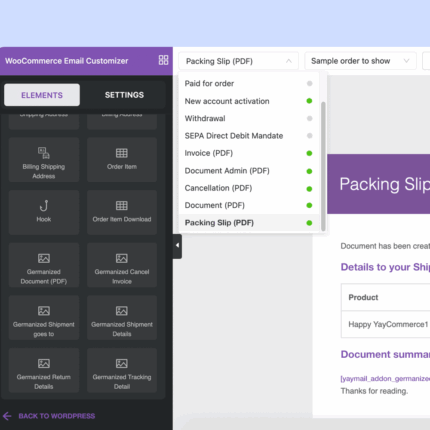Choose SEPA Direct Debit Mandate template
The image size is (430, 430).
(x=248, y=136)
